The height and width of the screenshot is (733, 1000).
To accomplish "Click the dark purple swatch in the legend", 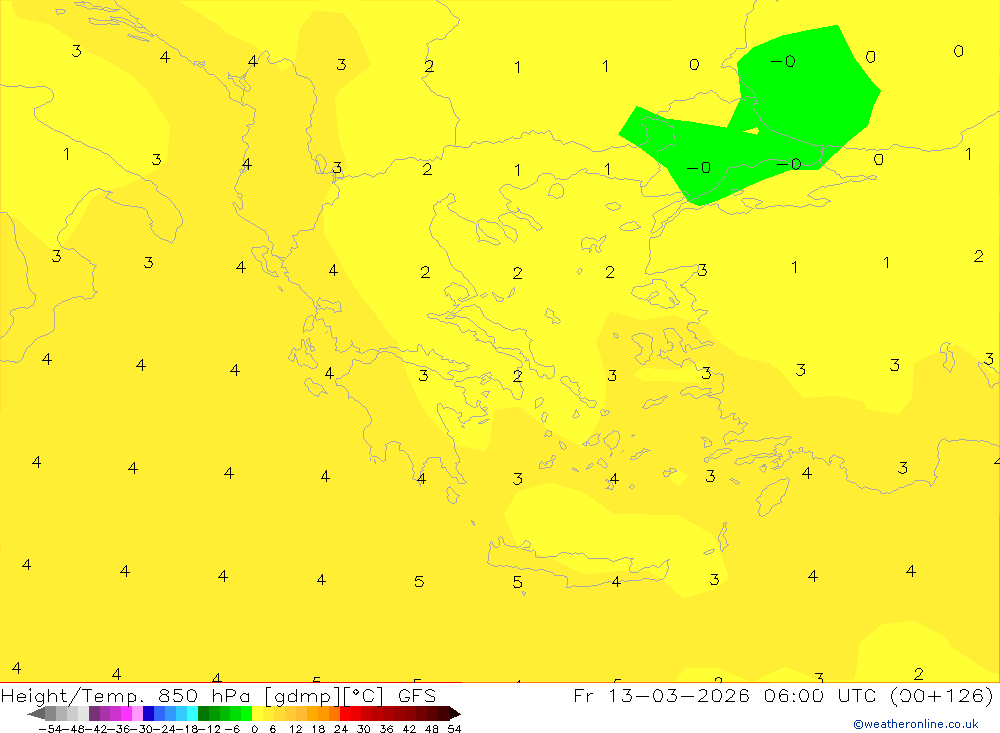I will click(x=94, y=714).
